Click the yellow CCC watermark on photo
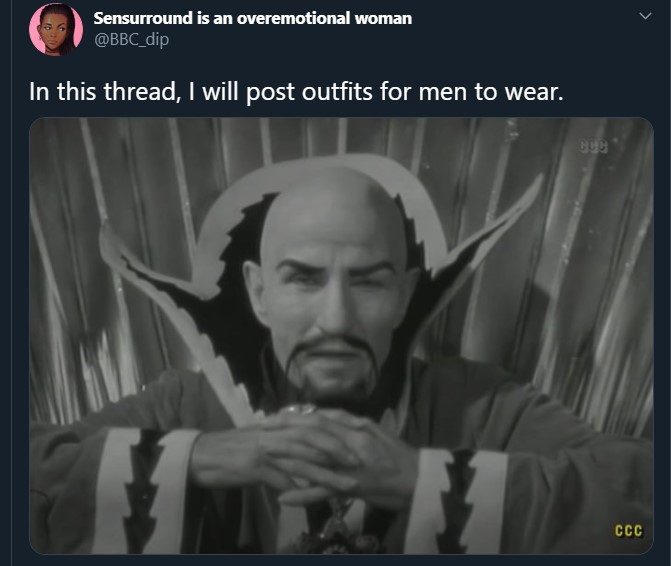The width and height of the screenshot is (671, 566). [629, 530]
